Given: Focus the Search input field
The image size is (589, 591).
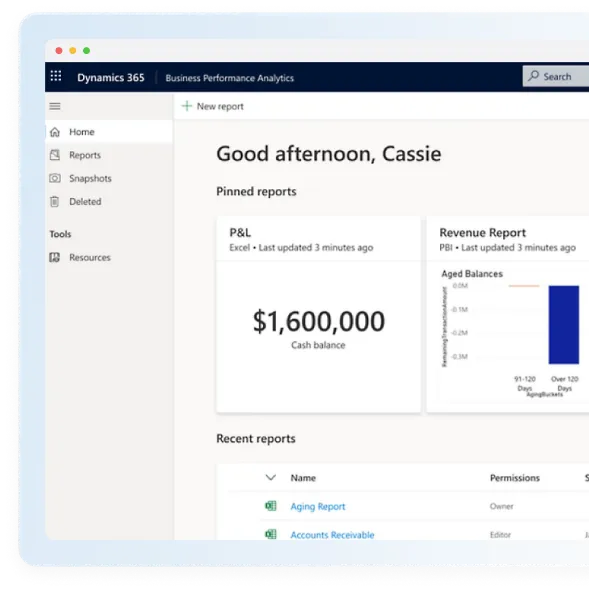Looking at the screenshot, I should click(x=556, y=77).
